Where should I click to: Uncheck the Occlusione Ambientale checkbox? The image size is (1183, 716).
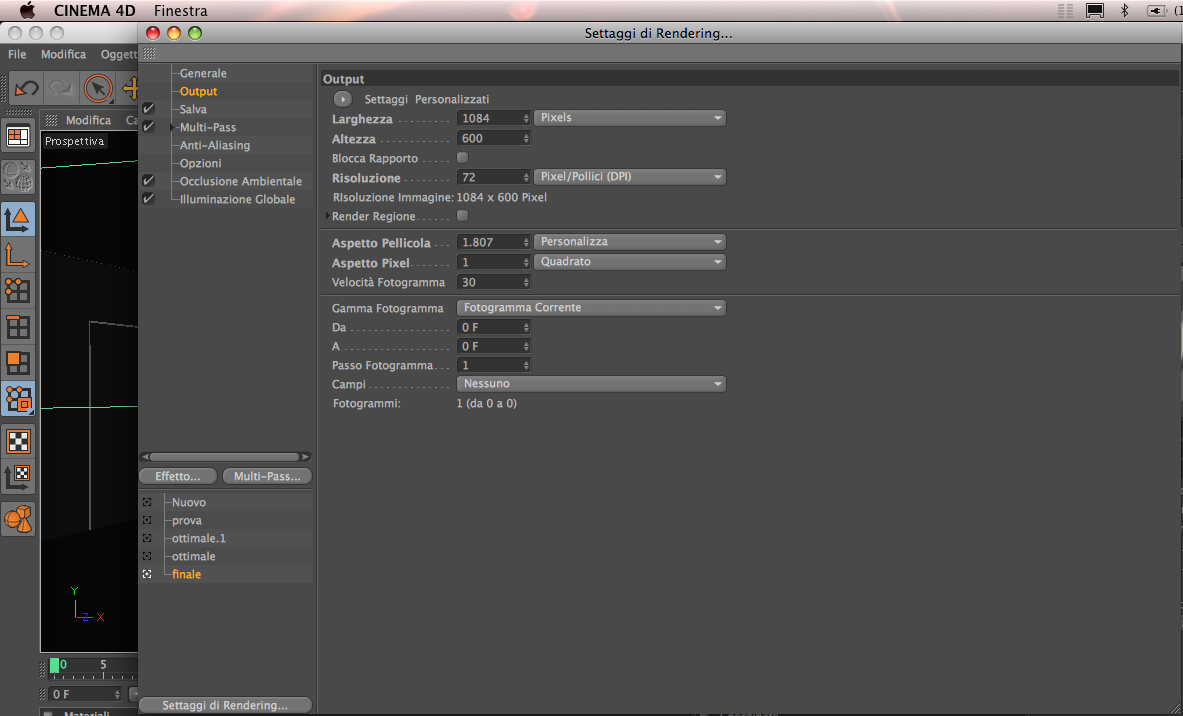149,181
